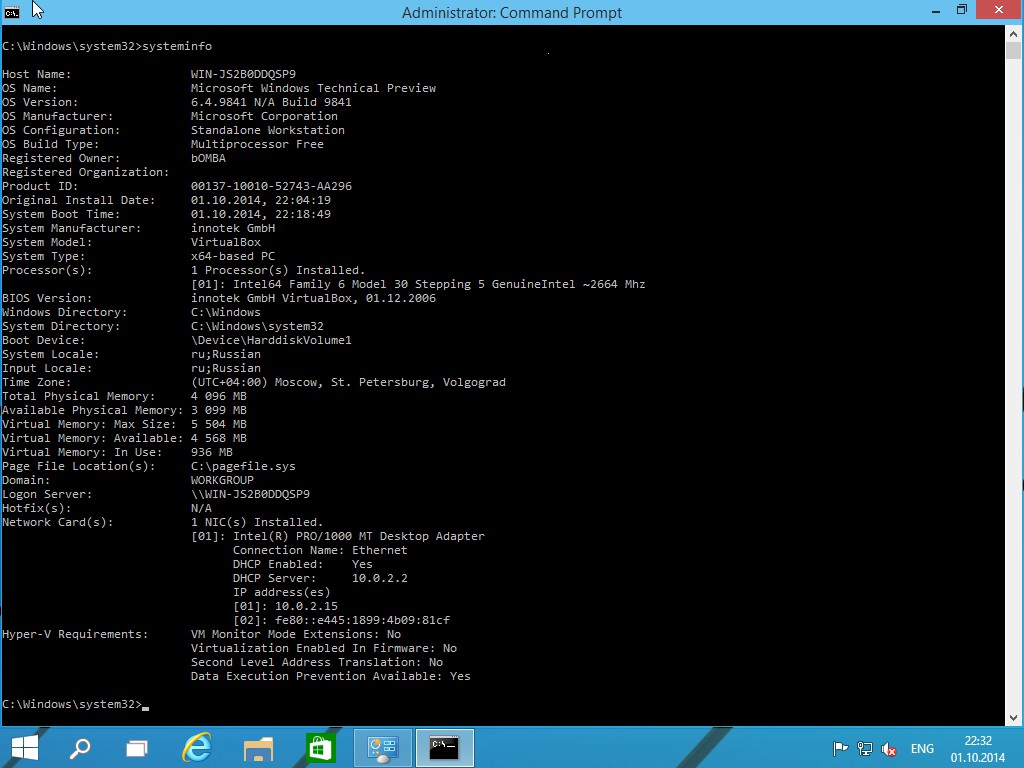This screenshot has width=1024, height=768.
Task: Open the Search magnifier on taskbar
Action: pos(80,748)
